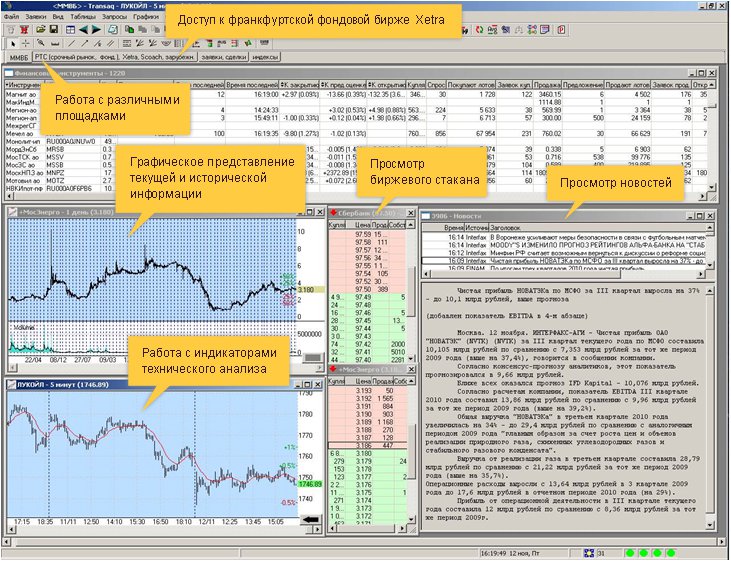Select the horizontal levels tool icon
The image size is (731, 561).
click(126, 44)
